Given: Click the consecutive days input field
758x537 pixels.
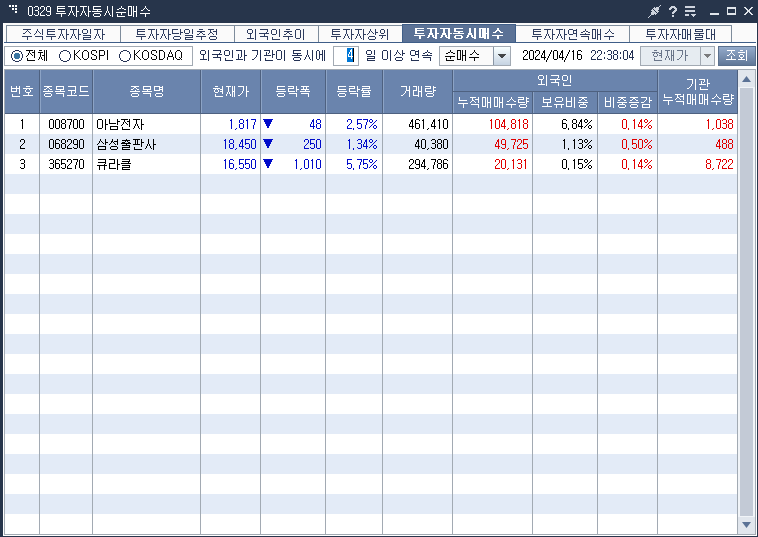Looking at the screenshot, I should tap(346, 56).
